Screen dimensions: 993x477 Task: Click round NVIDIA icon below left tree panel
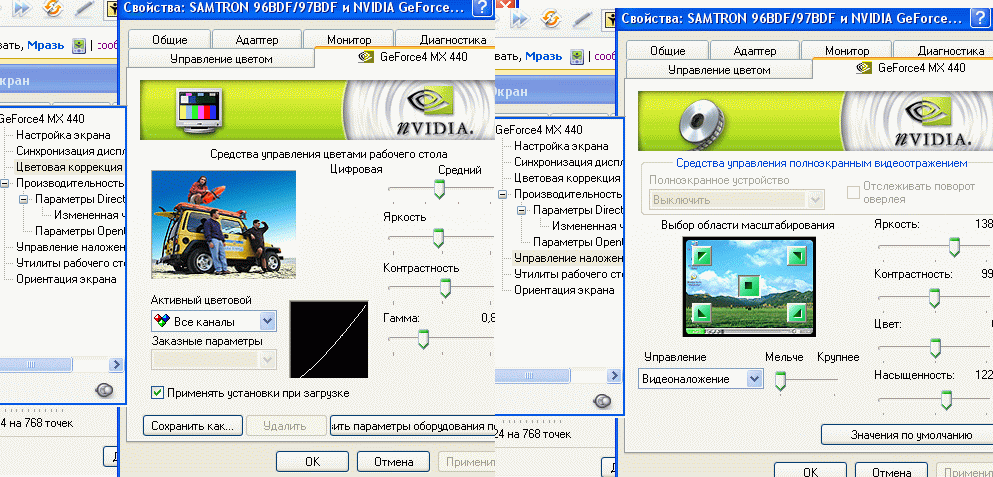(104, 390)
